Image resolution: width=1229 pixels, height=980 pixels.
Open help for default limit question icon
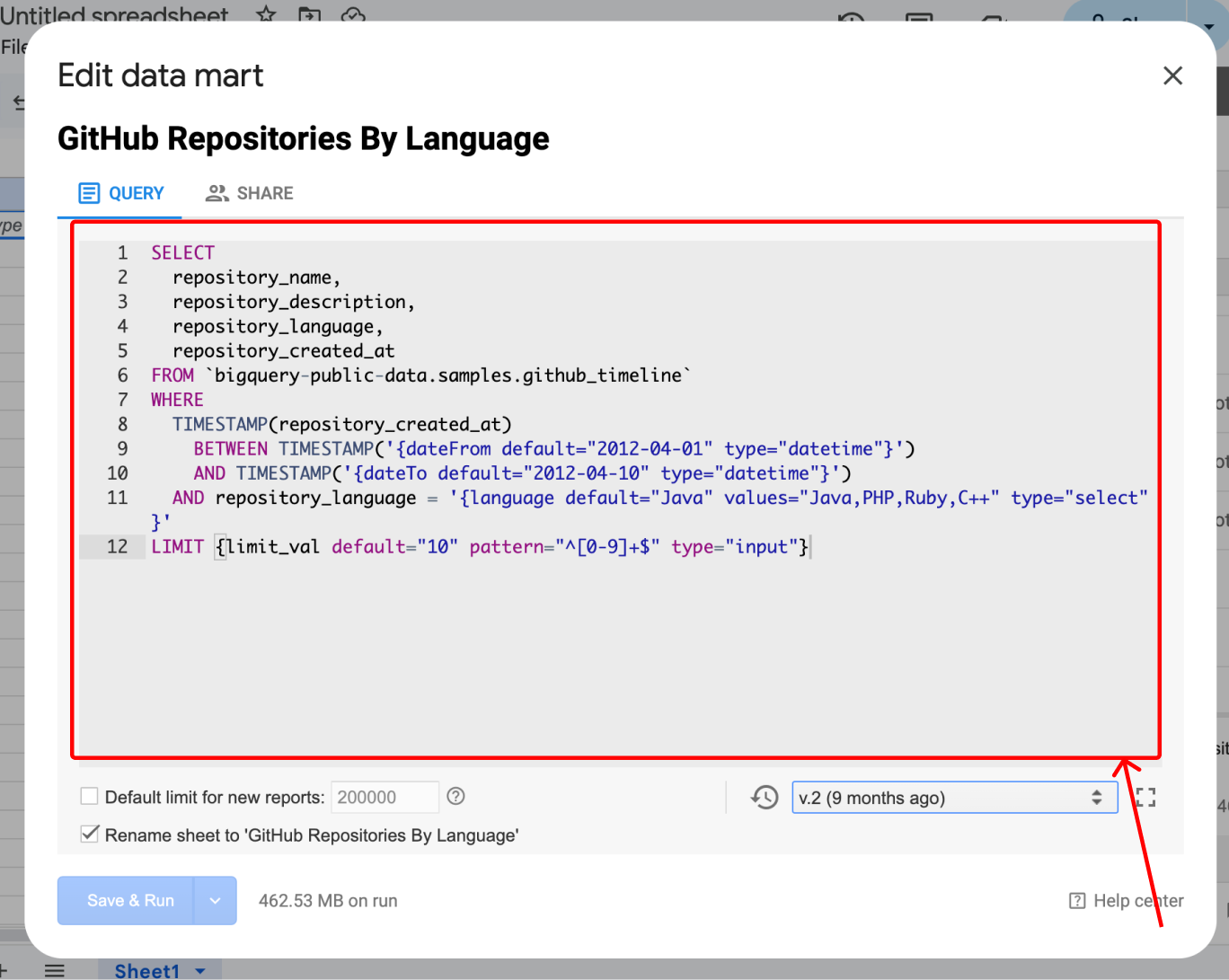(455, 797)
